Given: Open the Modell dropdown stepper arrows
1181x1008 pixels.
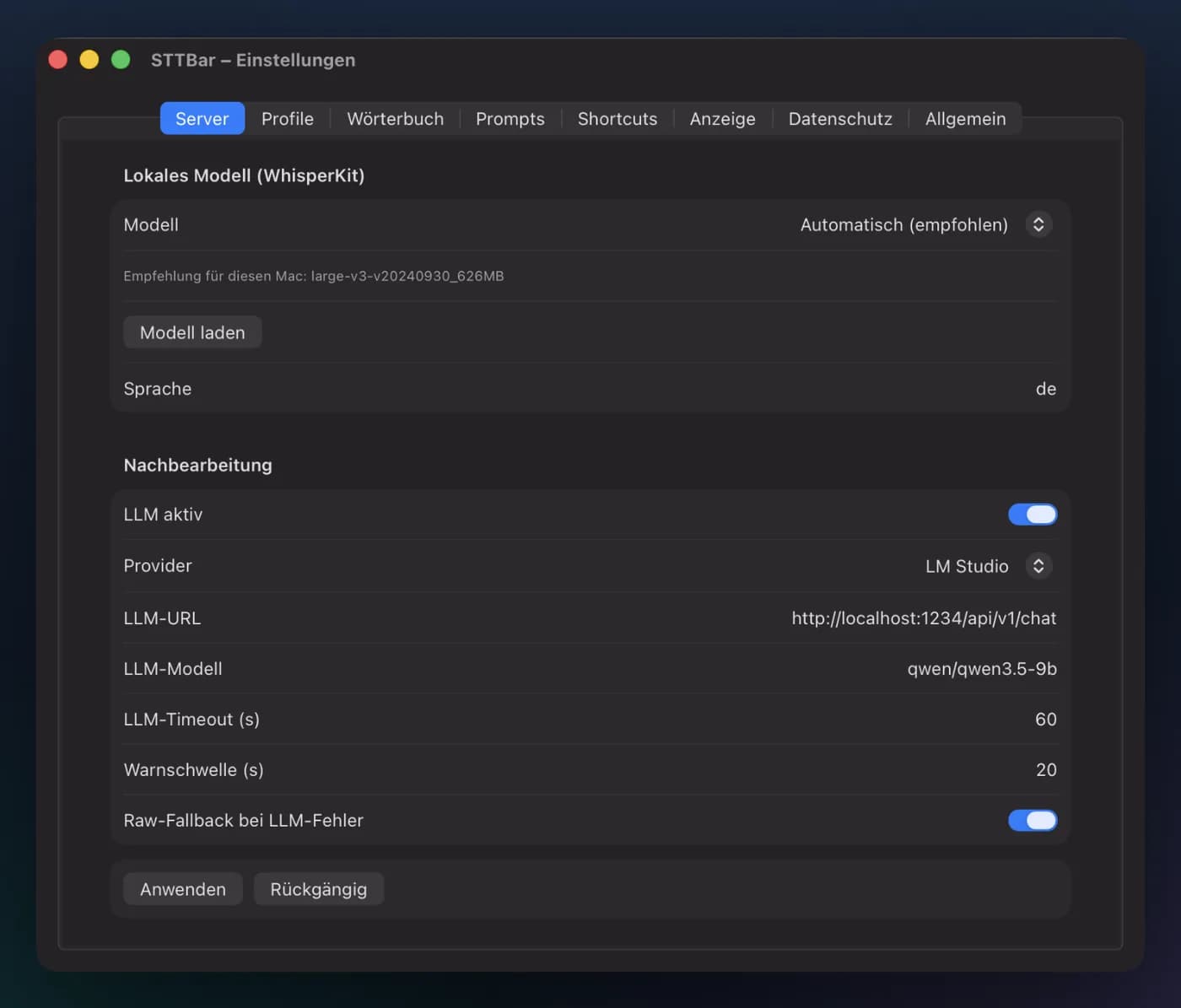Looking at the screenshot, I should (1038, 224).
